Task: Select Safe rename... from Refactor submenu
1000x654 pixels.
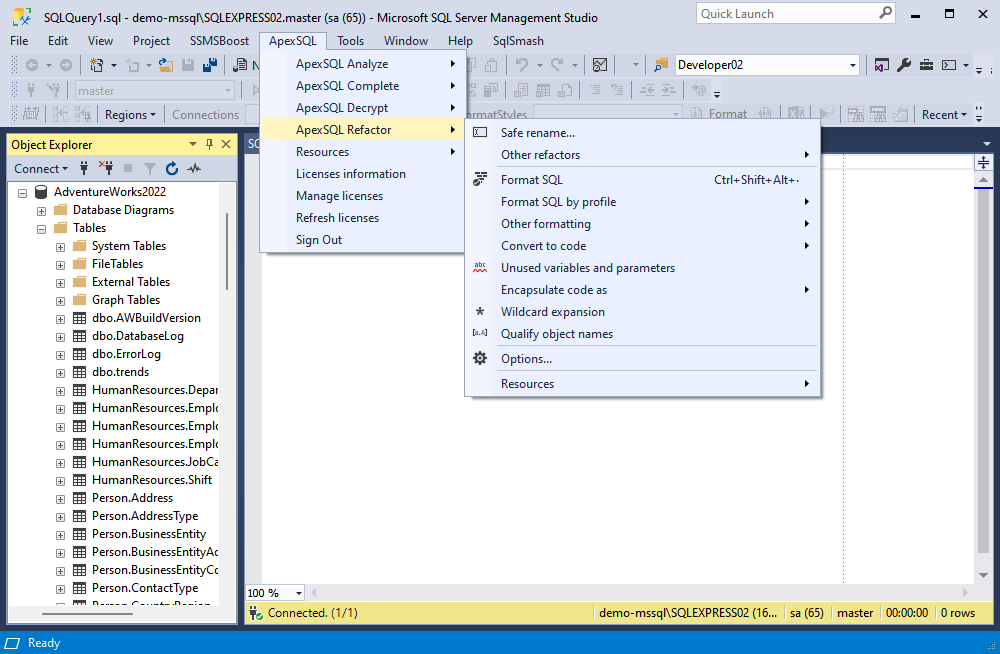Action: 642,133
